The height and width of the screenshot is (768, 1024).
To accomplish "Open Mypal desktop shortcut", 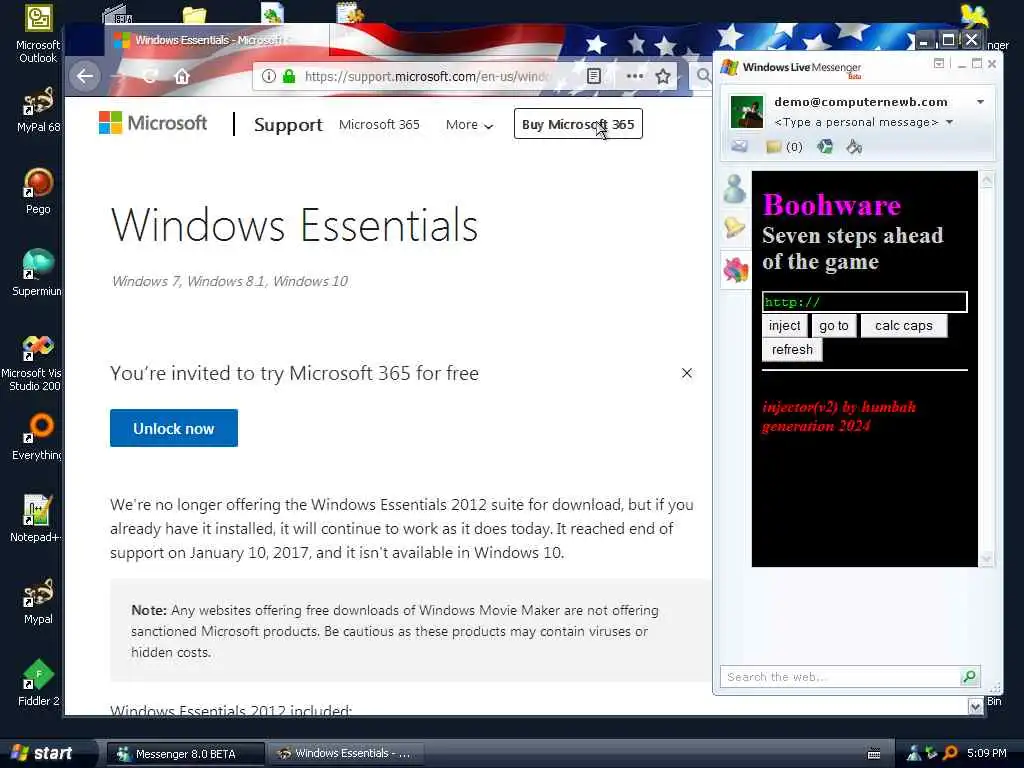I will point(38,601).
